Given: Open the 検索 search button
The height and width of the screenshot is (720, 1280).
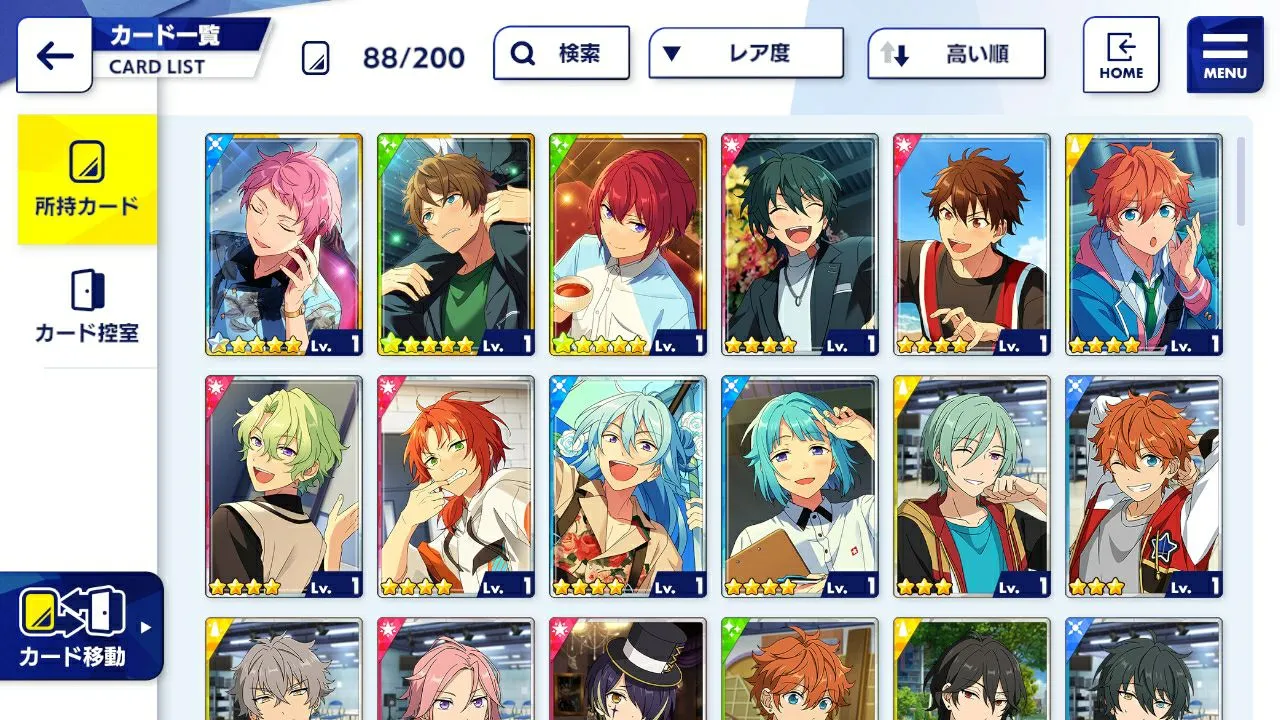Looking at the screenshot, I should [x=561, y=53].
